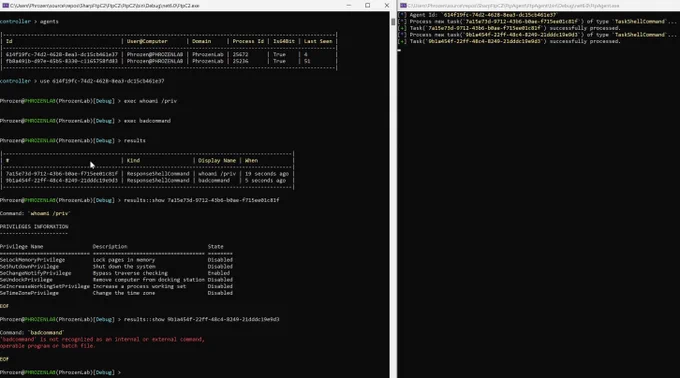Viewport: 680px width, 378px height.
Task: Click the 'Kind' column header
Action: tap(133, 160)
